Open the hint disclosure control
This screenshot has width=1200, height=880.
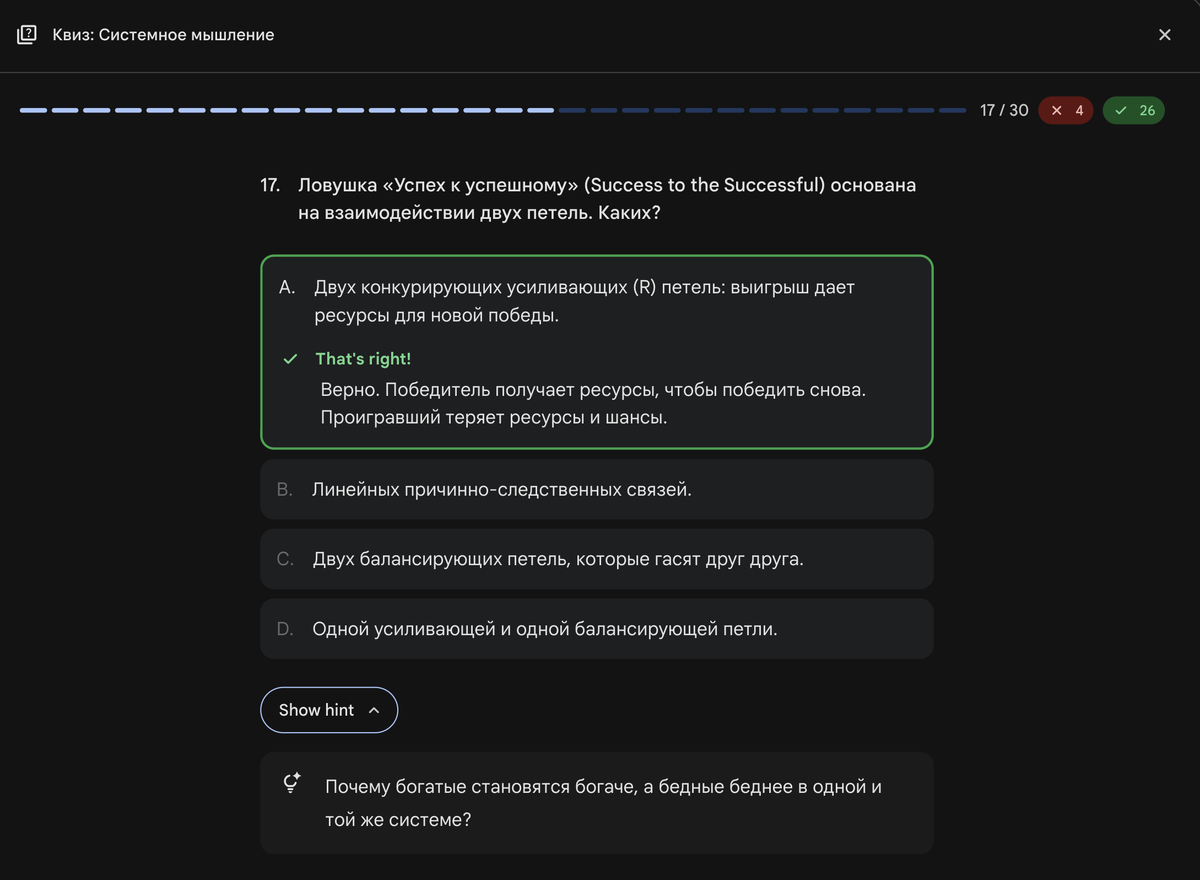(x=328, y=709)
